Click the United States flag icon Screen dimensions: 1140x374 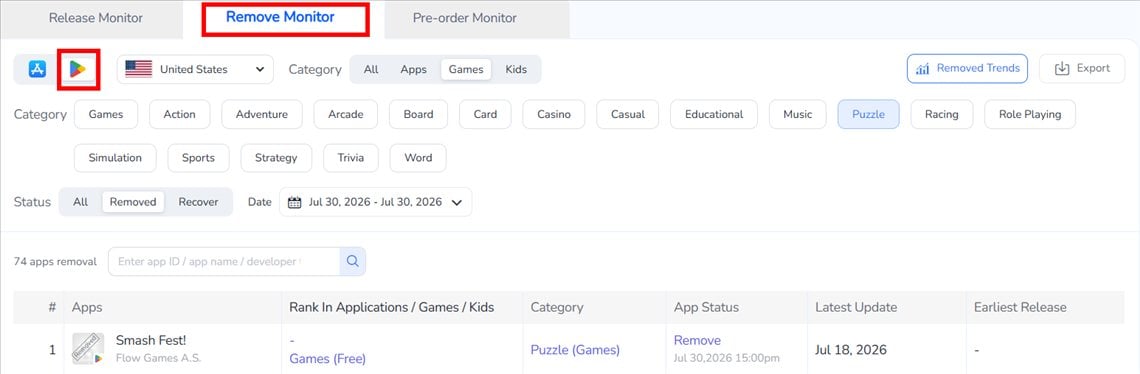pyautogui.click(x=139, y=69)
